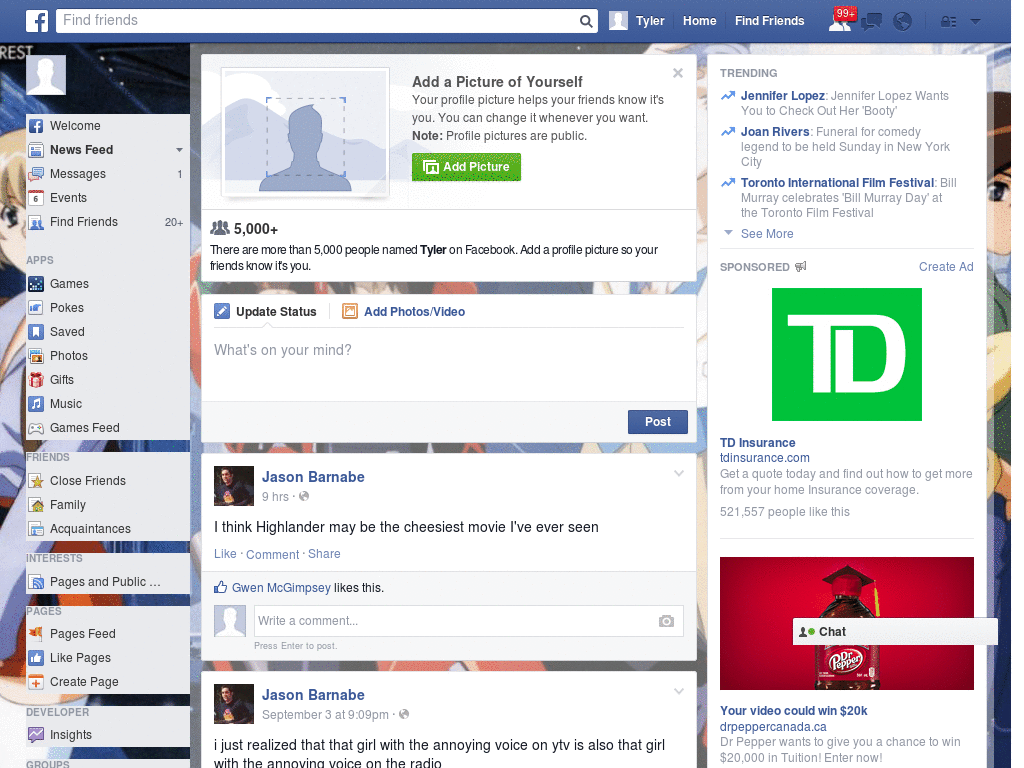Open the privacy shortcuts lock icon

[948, 22]
